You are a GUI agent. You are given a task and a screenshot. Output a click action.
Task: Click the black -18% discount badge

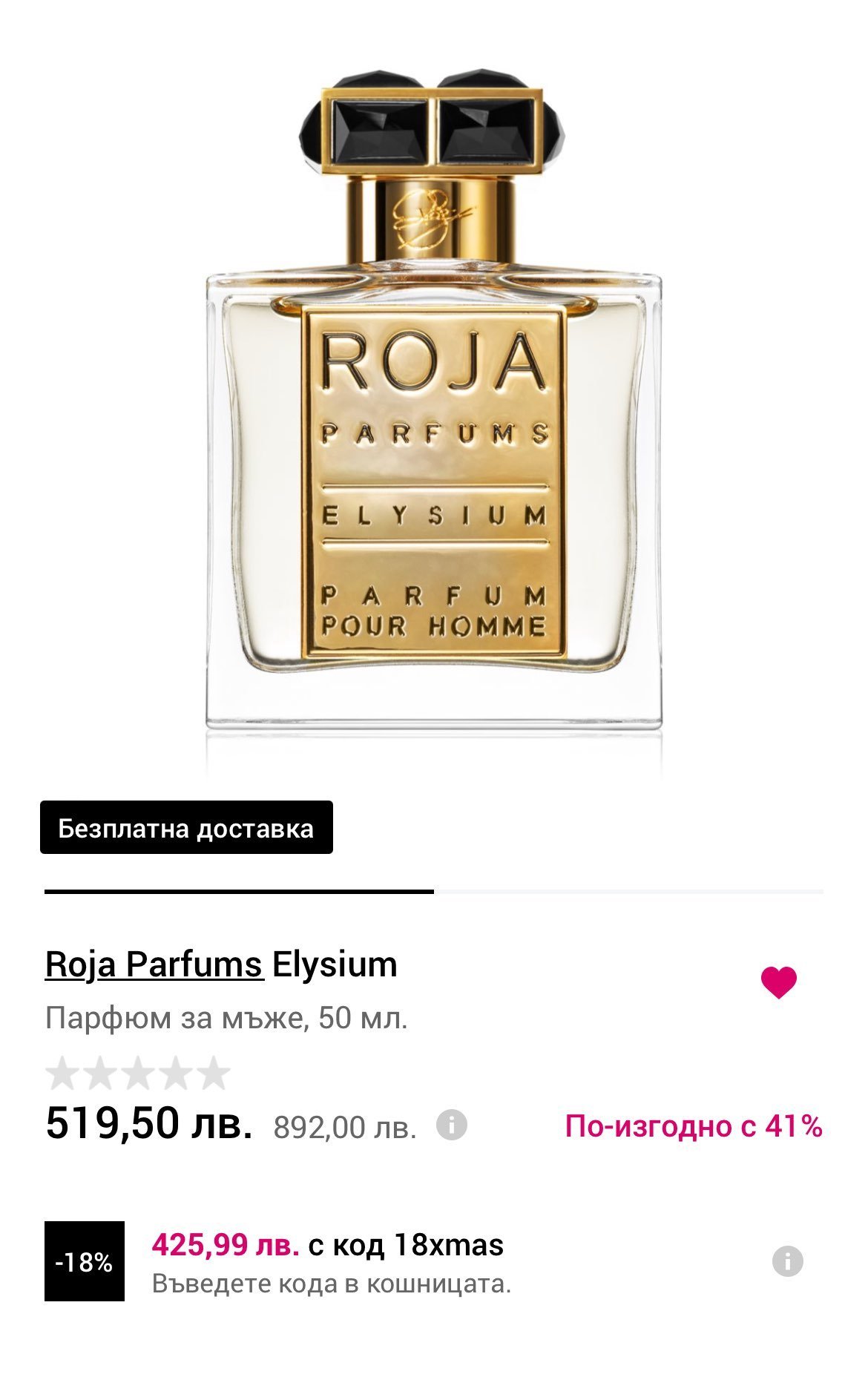(x=85, y=1261)
